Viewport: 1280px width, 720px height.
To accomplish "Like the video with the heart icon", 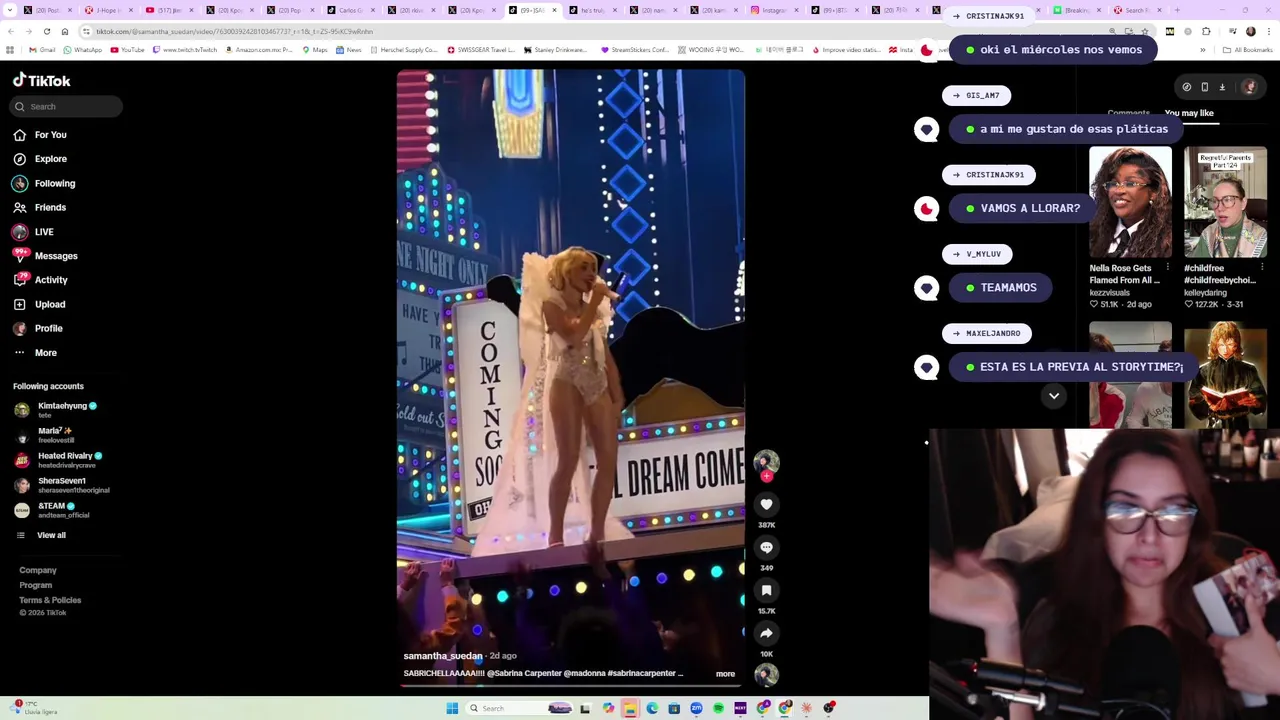I will [x=766, y=505].
